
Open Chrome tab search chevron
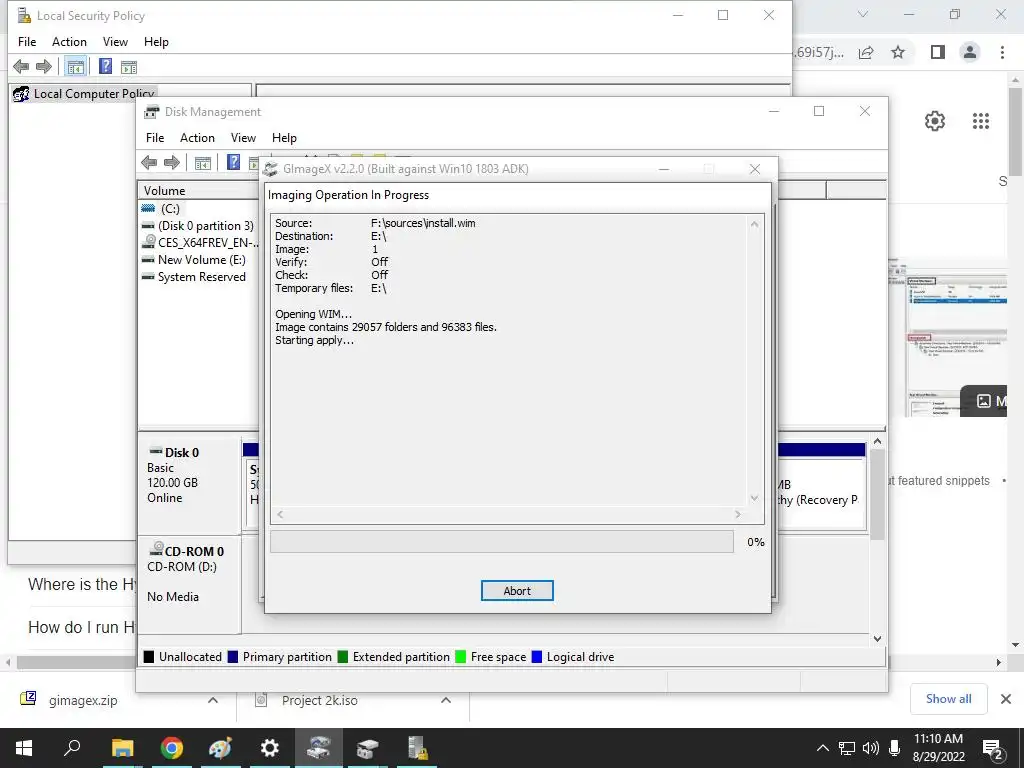(863, 14)
